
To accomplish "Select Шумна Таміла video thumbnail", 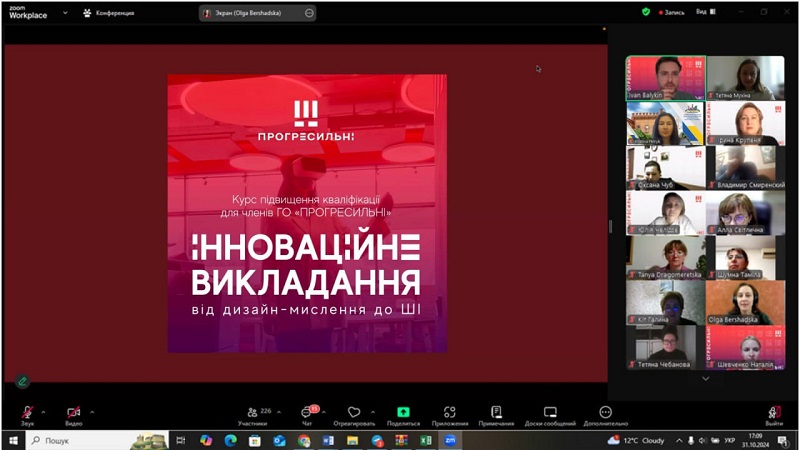I will (x=745, y=257).
